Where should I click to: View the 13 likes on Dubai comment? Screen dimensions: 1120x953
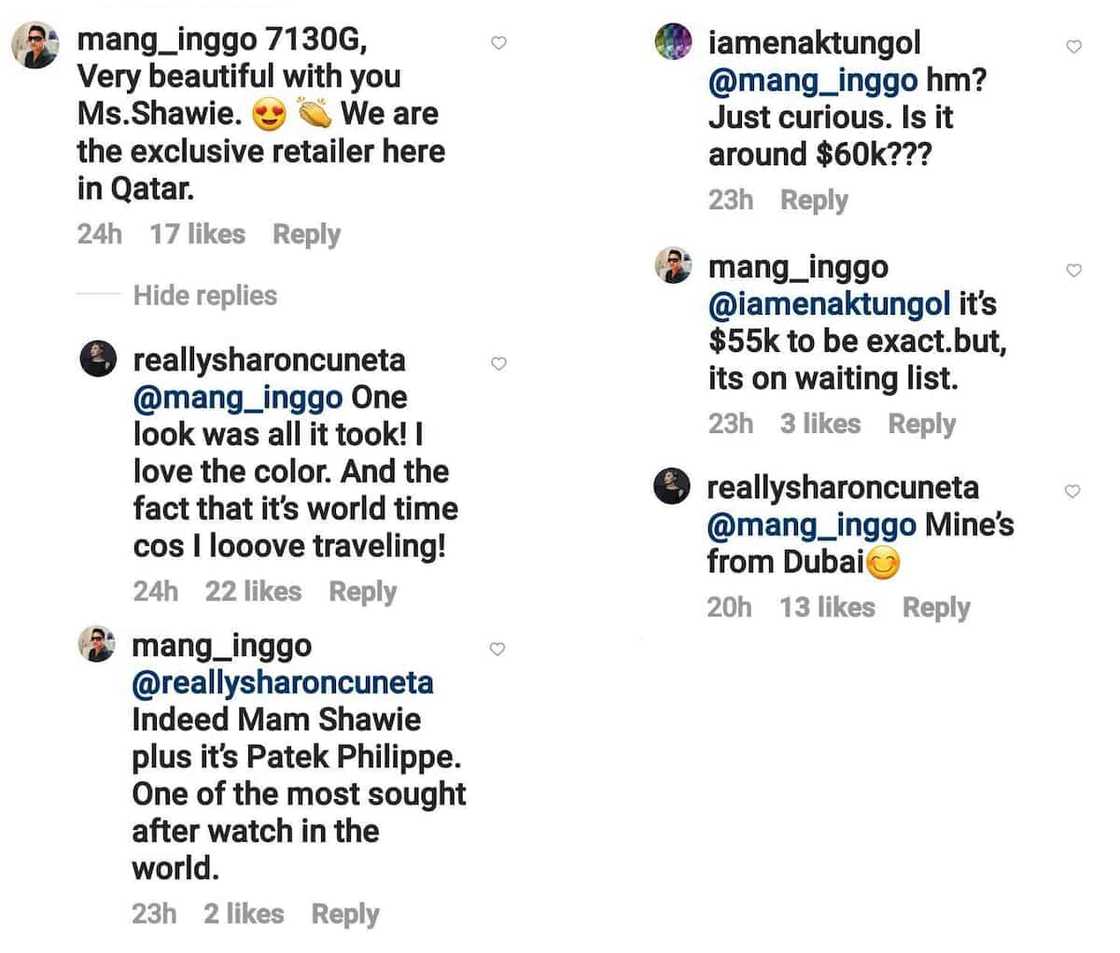[x=827, y=608]
